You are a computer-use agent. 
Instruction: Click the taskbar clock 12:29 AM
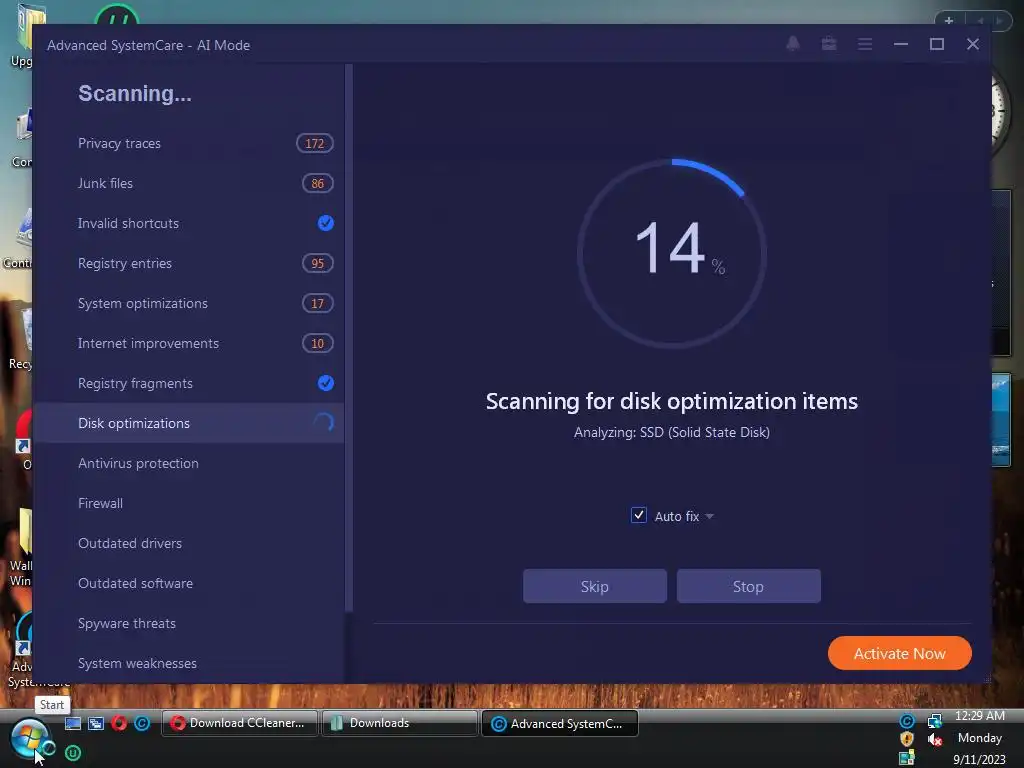[979, 716]
